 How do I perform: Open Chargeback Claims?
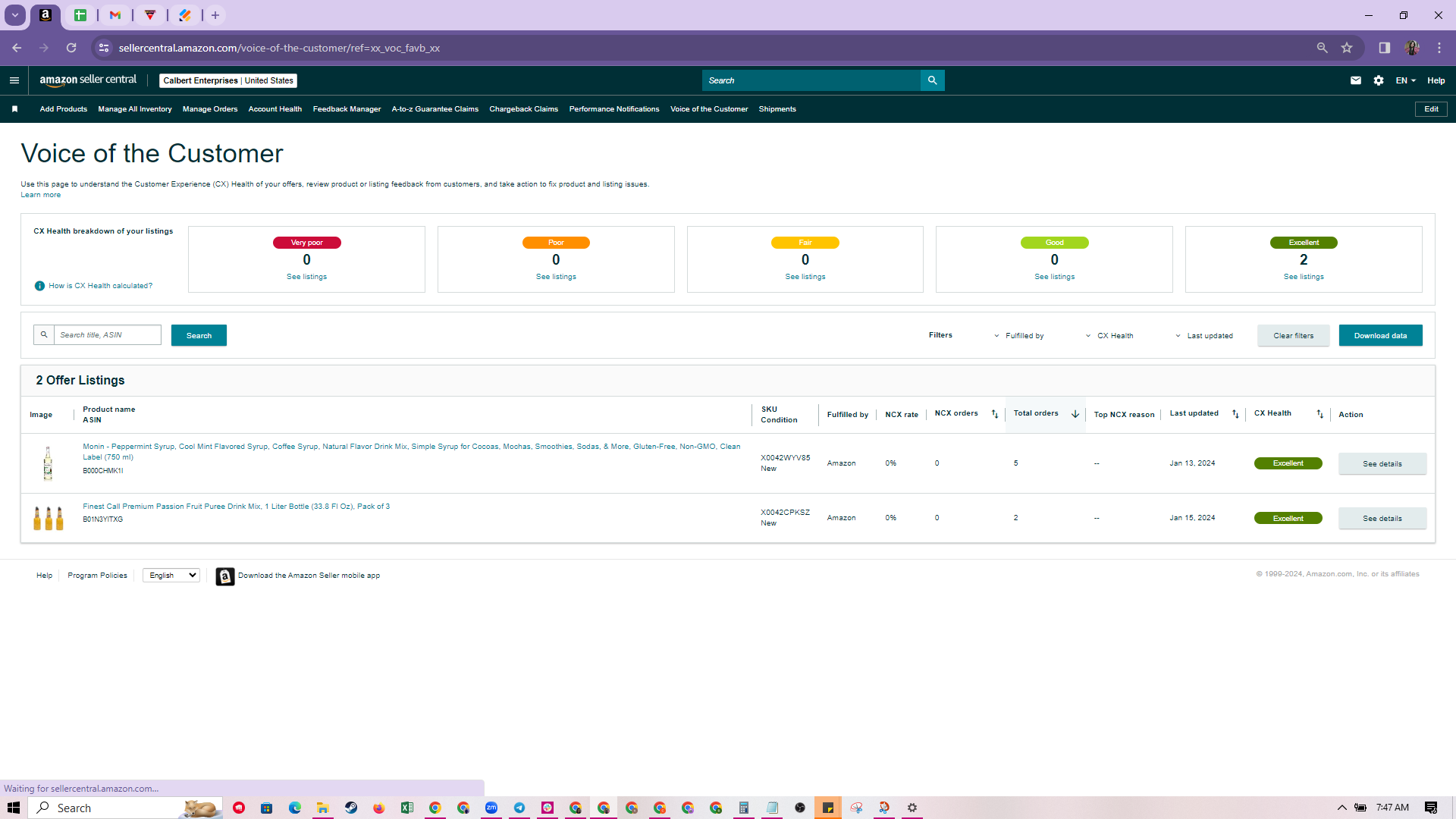coord(524,109)
